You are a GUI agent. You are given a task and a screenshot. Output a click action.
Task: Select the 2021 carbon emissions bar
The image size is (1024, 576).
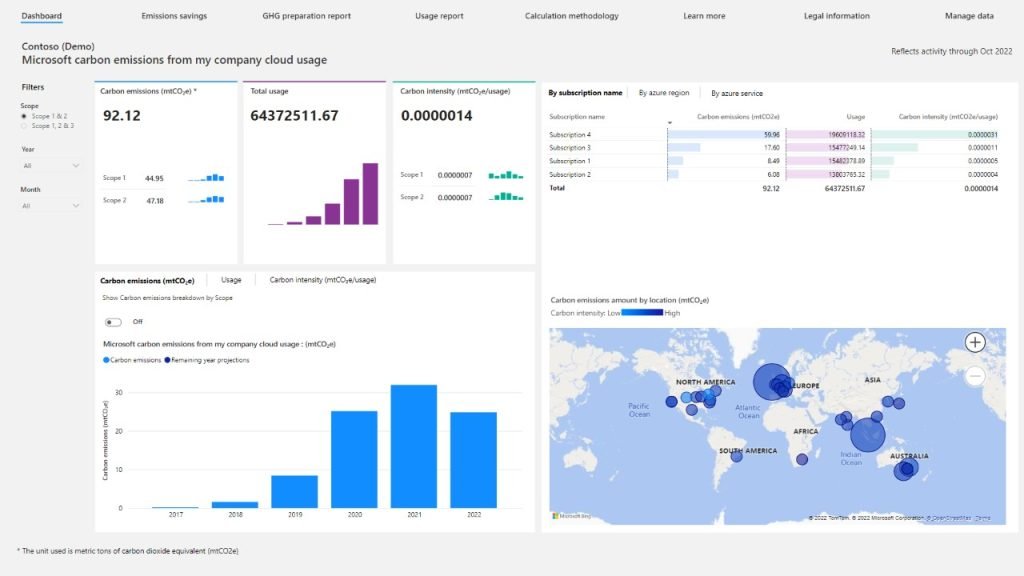(413, 446)
